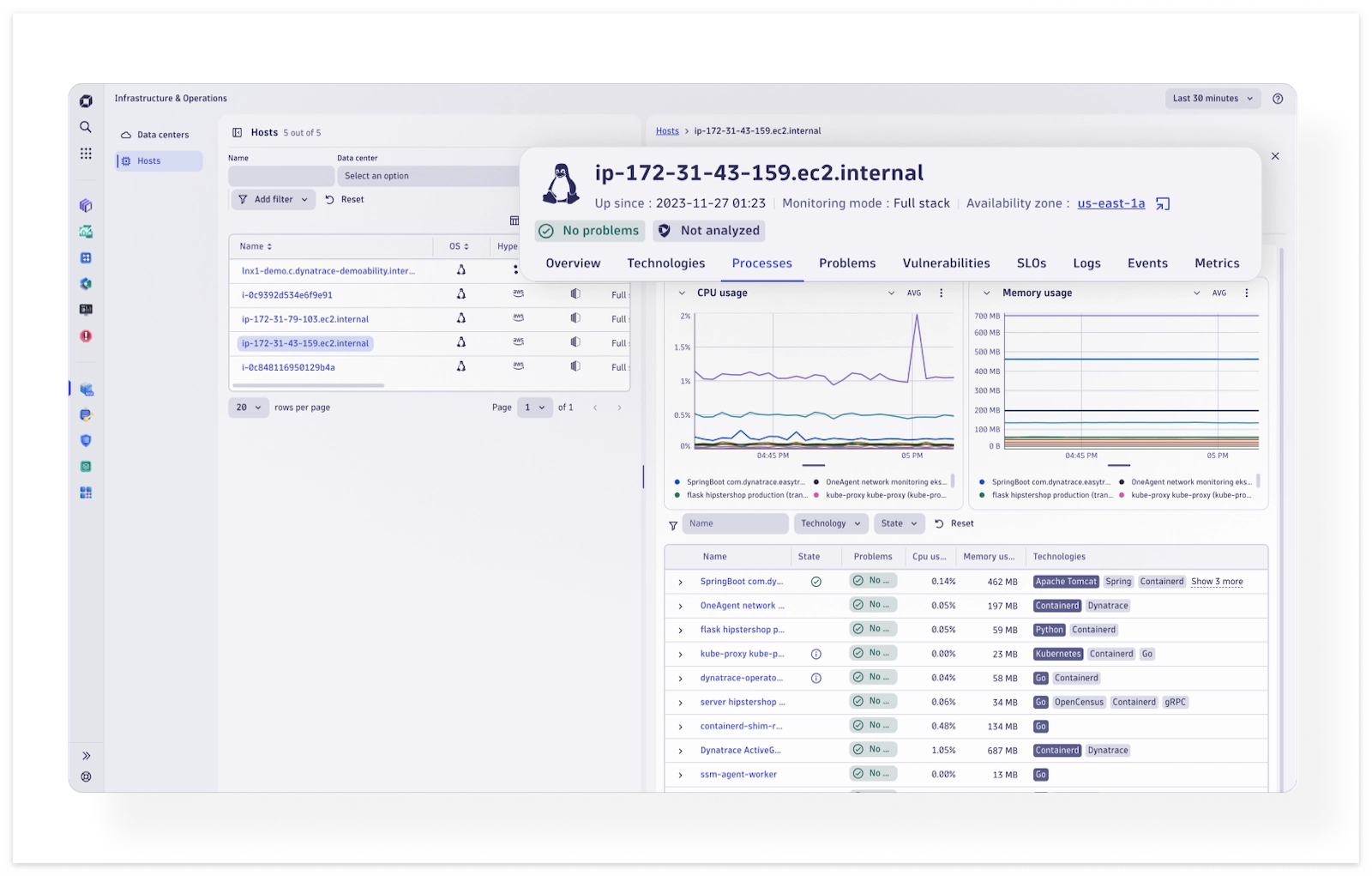Go to previous page arrow in hosts table
1372x876 pixels.
pyautogui.click(x=595, y=408)
